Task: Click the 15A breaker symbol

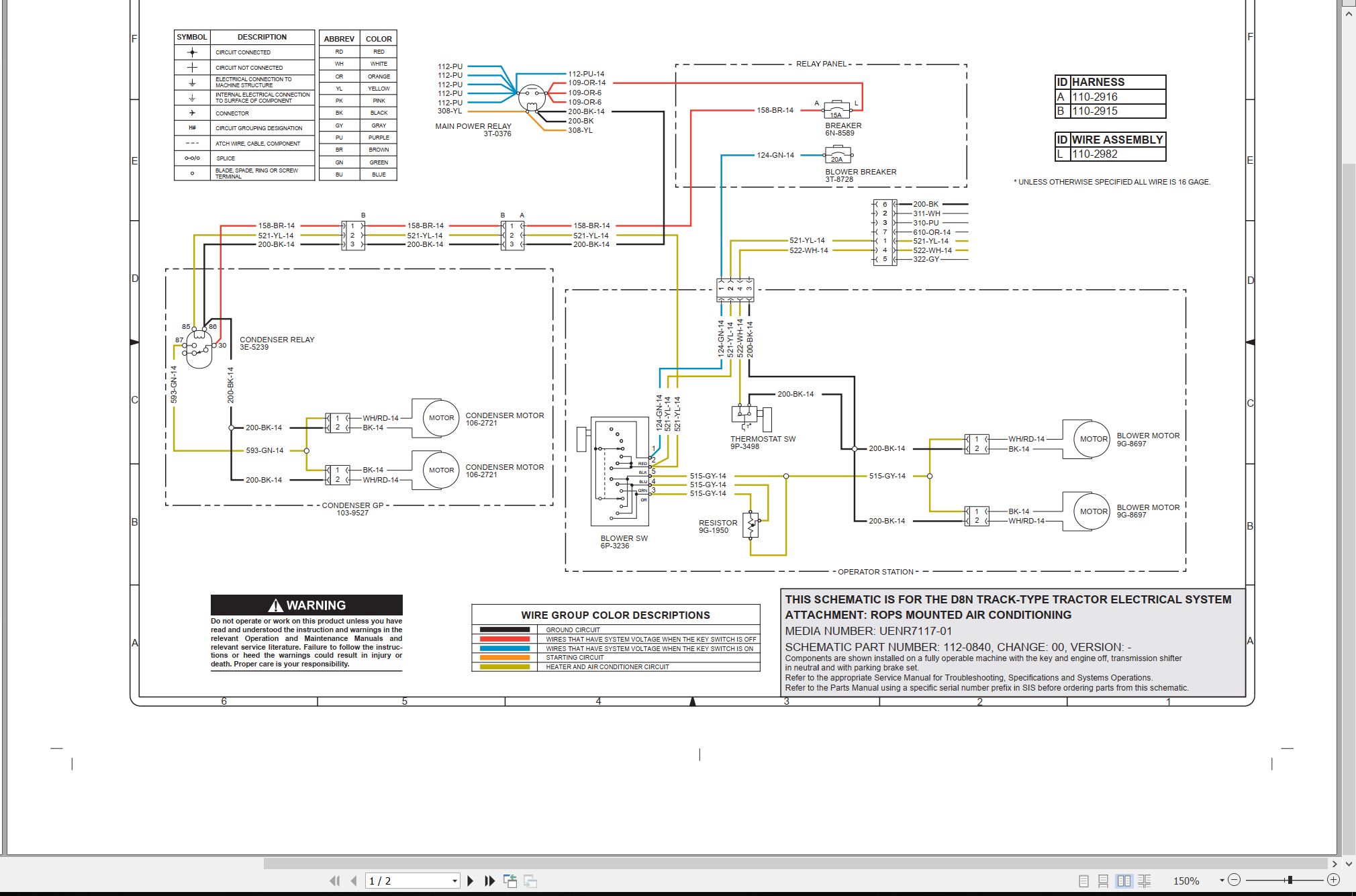Action: (x=836, y=109)
